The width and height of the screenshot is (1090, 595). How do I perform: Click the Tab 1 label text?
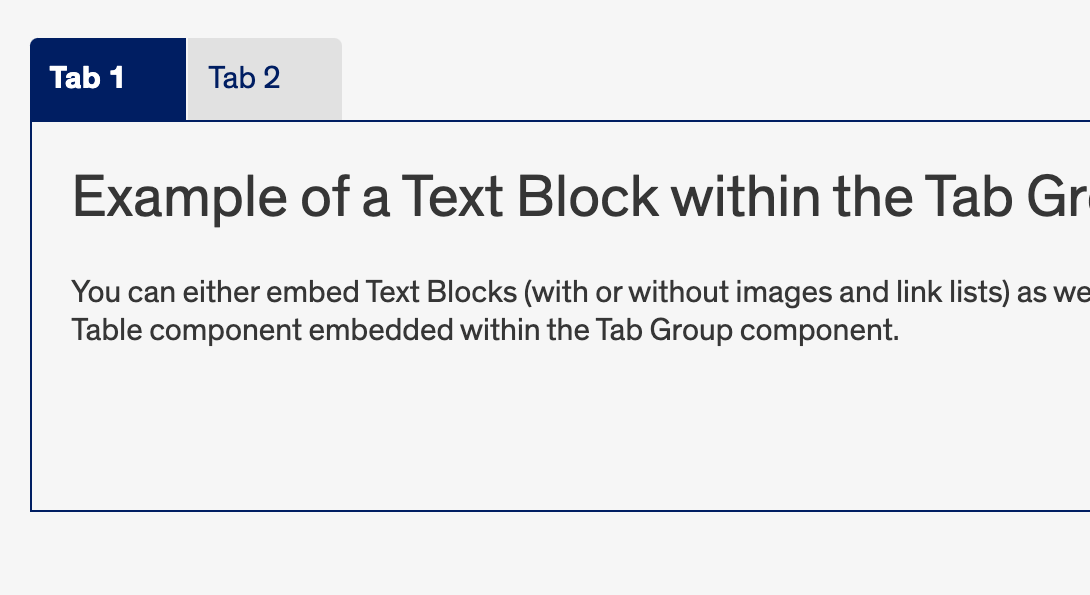[x=90, y=78]
